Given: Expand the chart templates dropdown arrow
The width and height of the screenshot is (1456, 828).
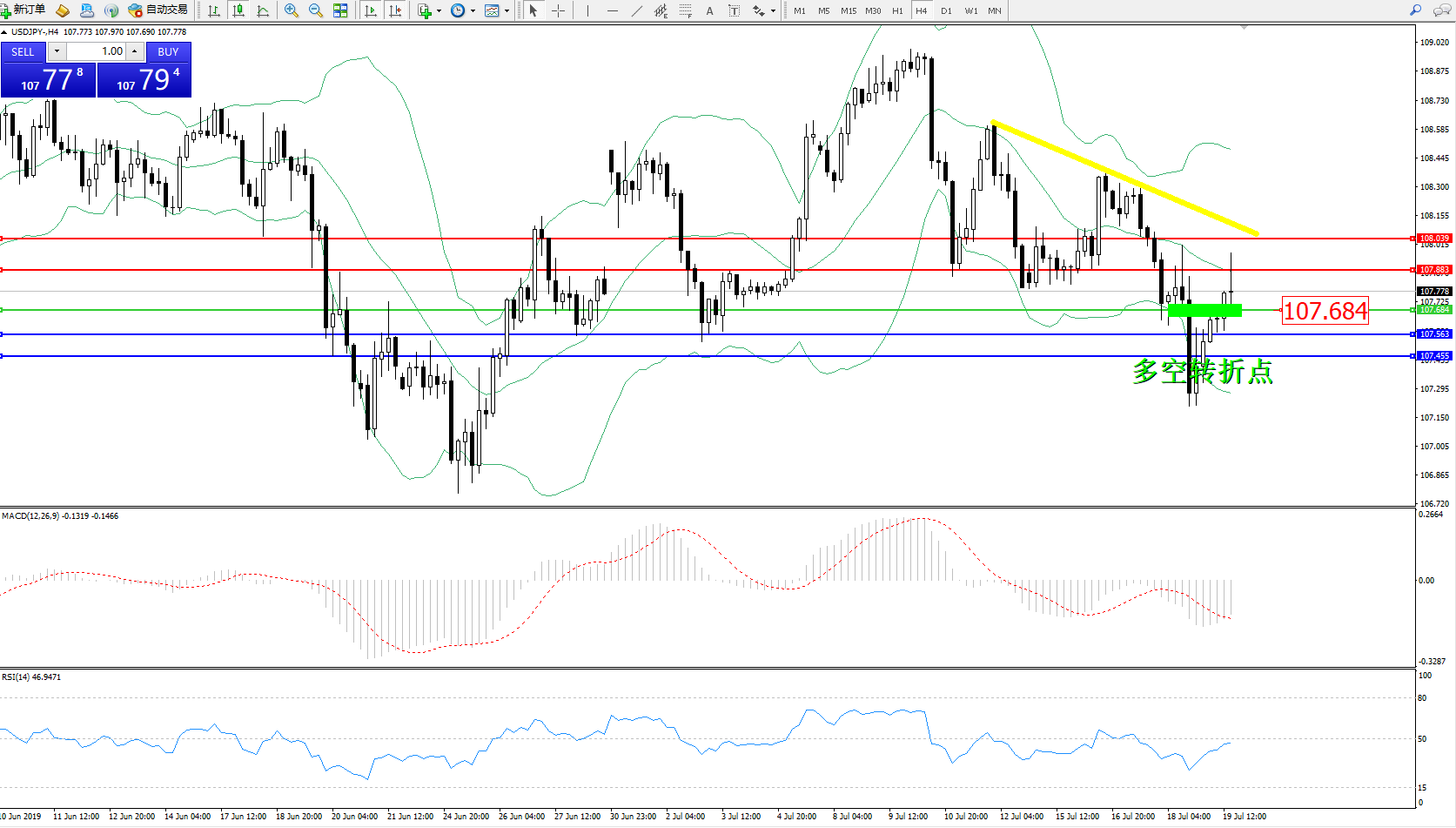Looking at the screenshot, I should (507, 11).
